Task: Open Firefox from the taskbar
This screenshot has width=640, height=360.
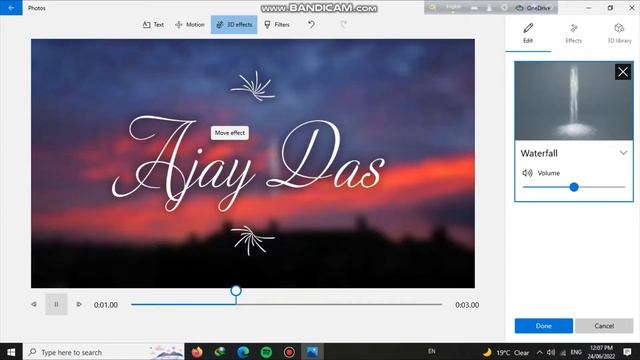Action: tap(197, 352)
